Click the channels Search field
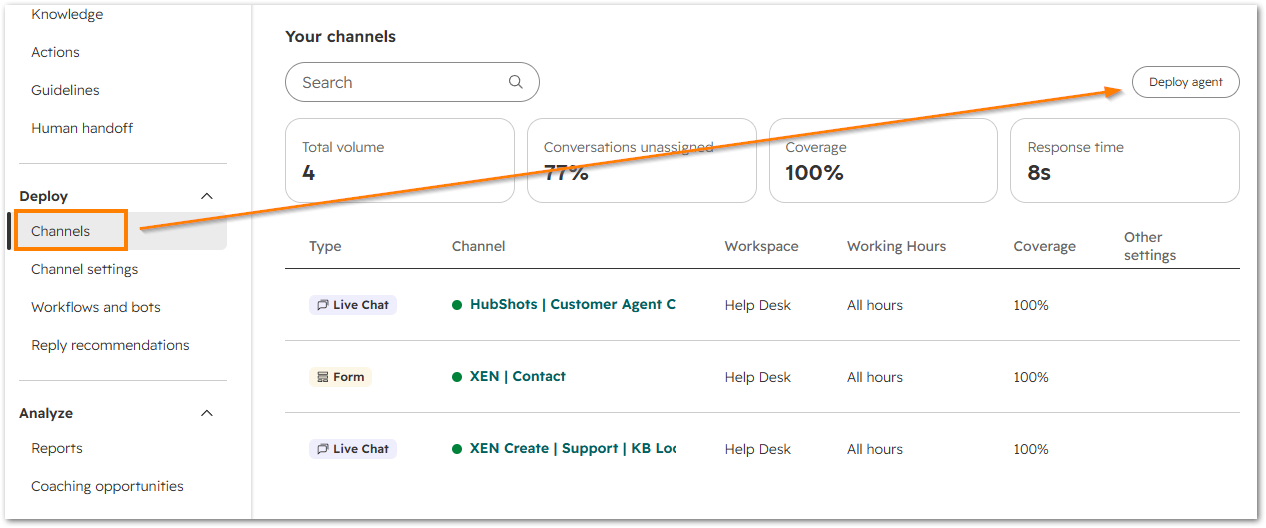 click(x=412, y=82)
